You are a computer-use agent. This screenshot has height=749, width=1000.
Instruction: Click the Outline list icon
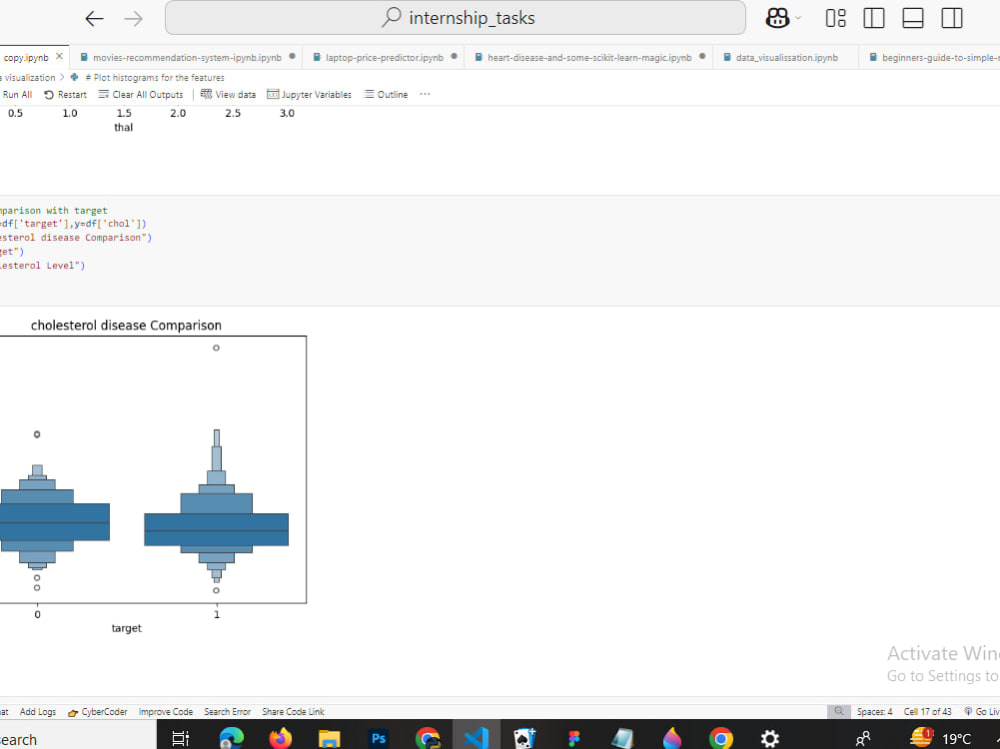tap(369, 94)
